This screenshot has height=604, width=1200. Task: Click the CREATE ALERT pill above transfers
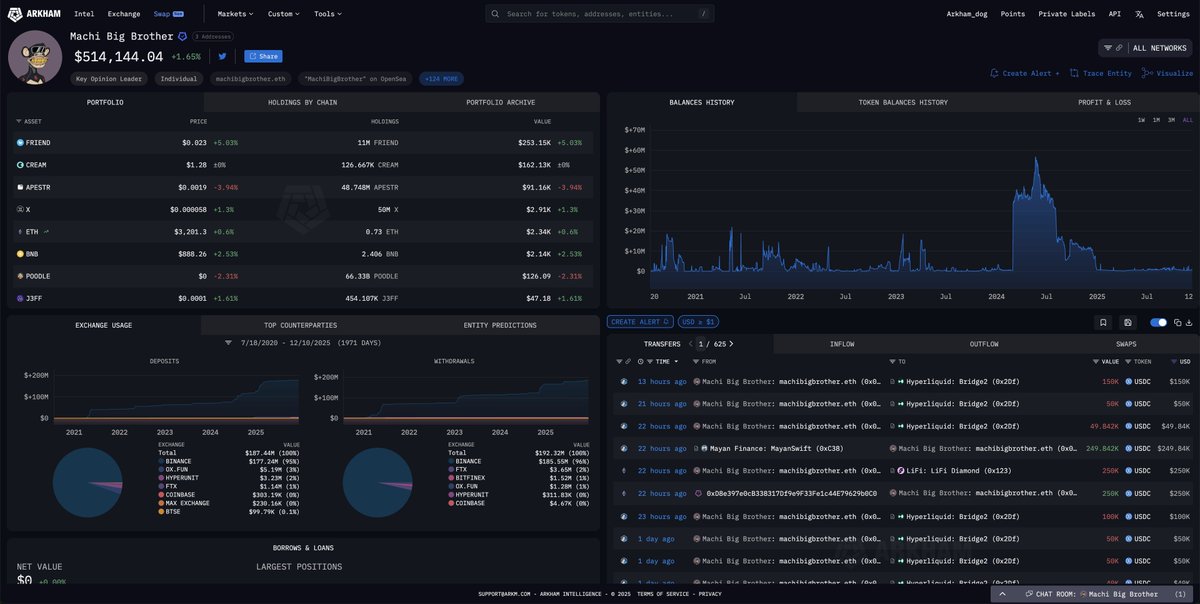coord(641,322)
